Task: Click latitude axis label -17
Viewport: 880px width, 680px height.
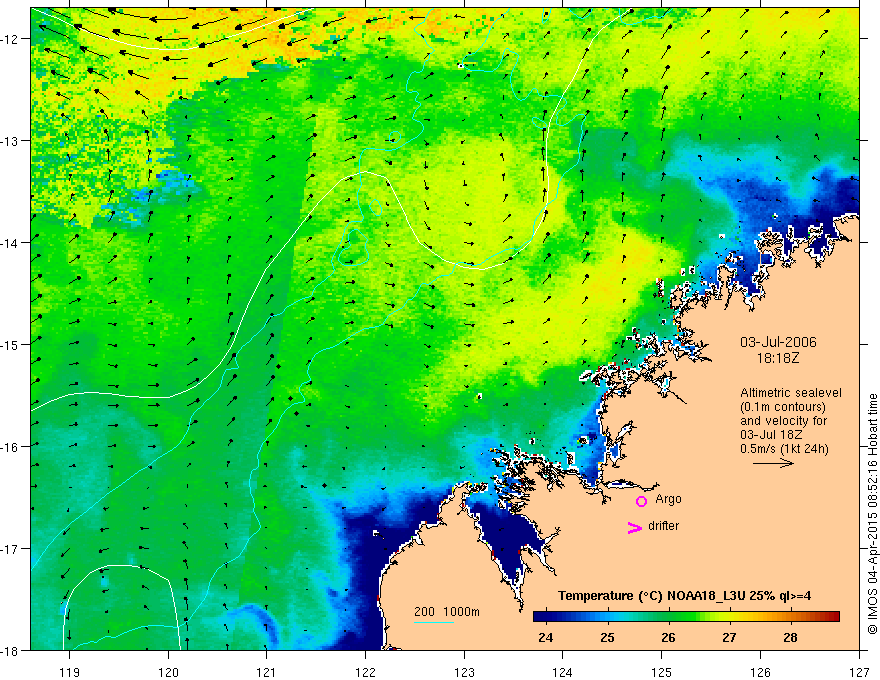Action: pos(11,549)
